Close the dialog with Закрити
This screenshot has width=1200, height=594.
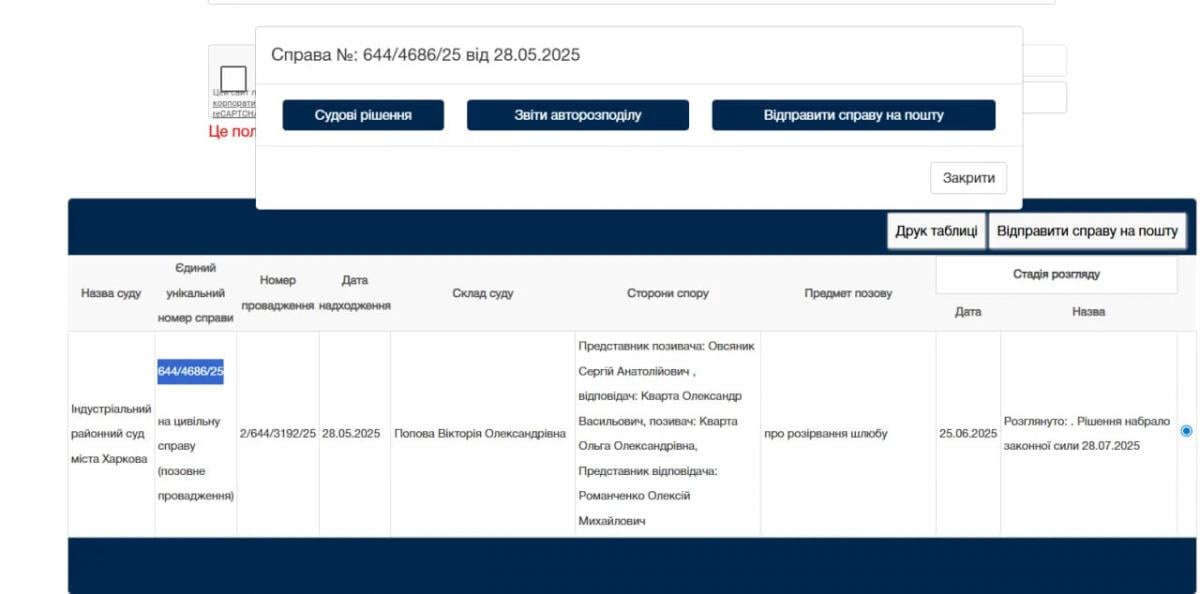pyautogui.click(x=968, y=178)
